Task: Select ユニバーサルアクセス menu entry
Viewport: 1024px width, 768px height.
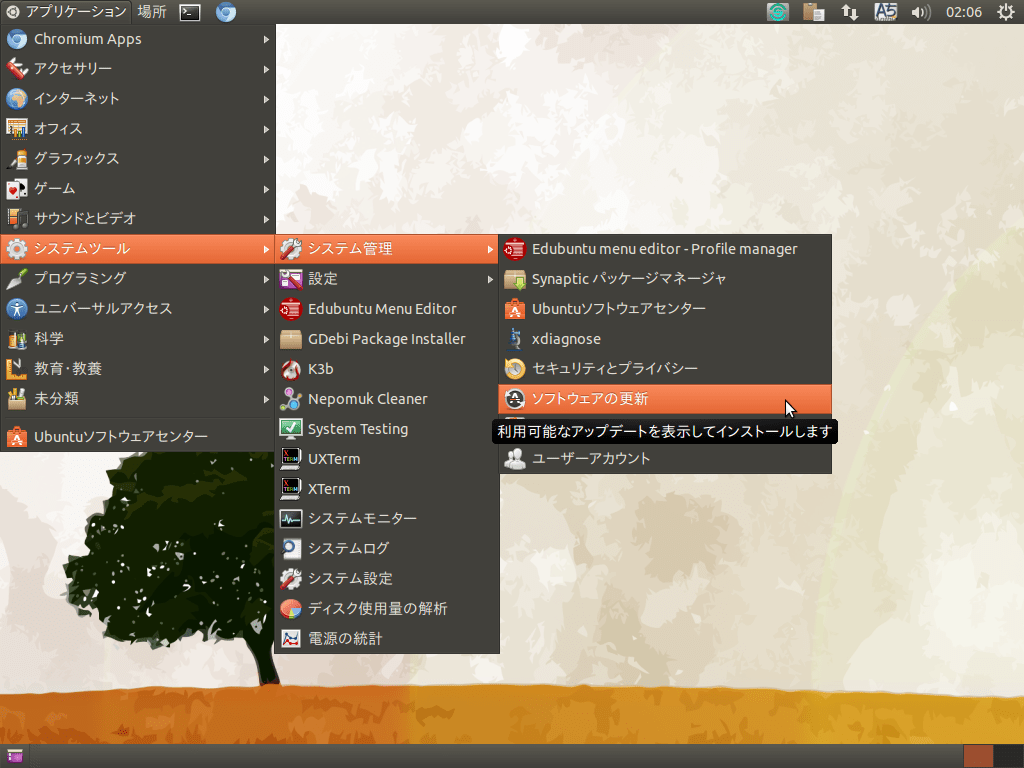Action: 138,308
